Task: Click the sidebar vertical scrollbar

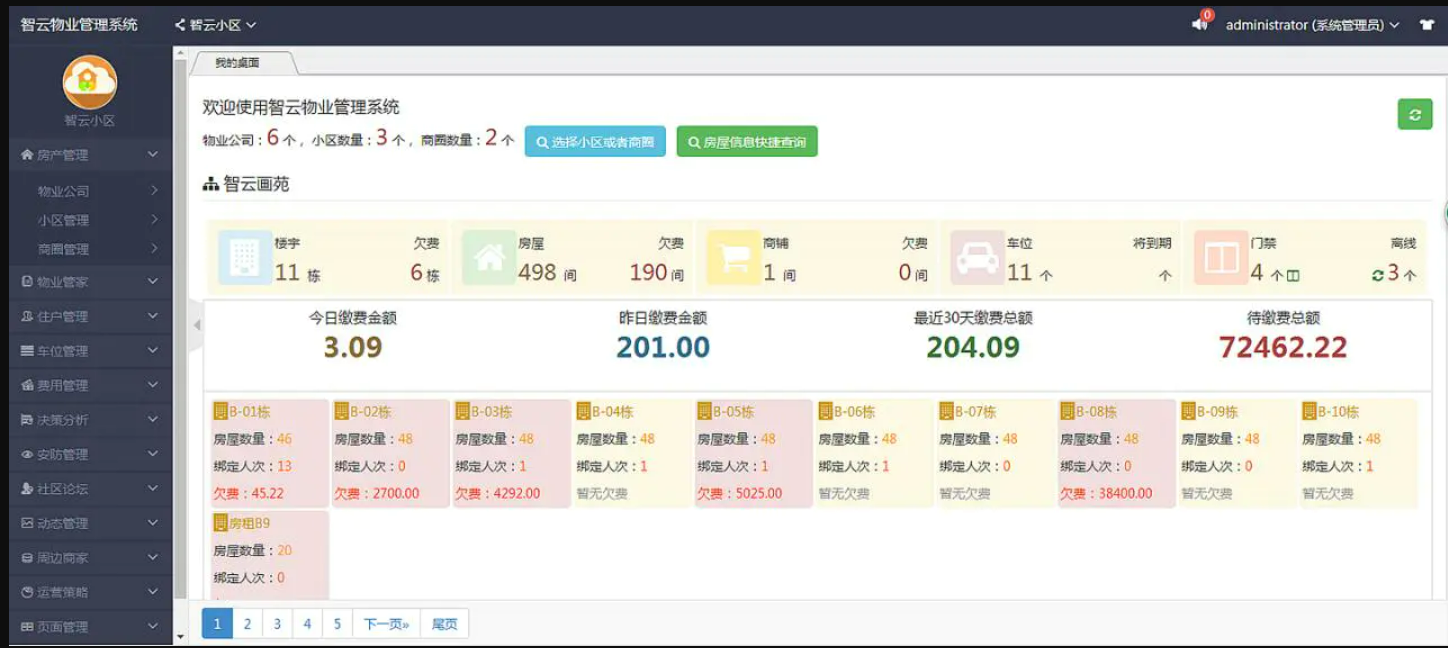Action: tap(180, 330)
